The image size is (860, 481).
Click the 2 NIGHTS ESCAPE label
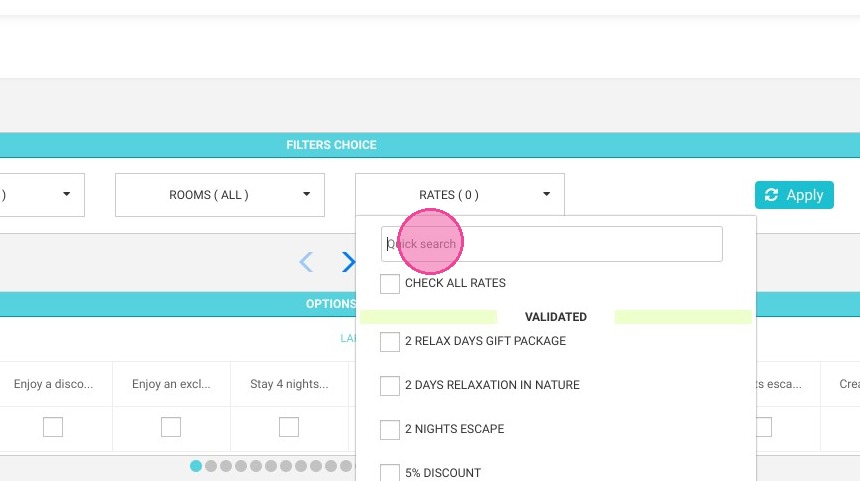(454, 429)
